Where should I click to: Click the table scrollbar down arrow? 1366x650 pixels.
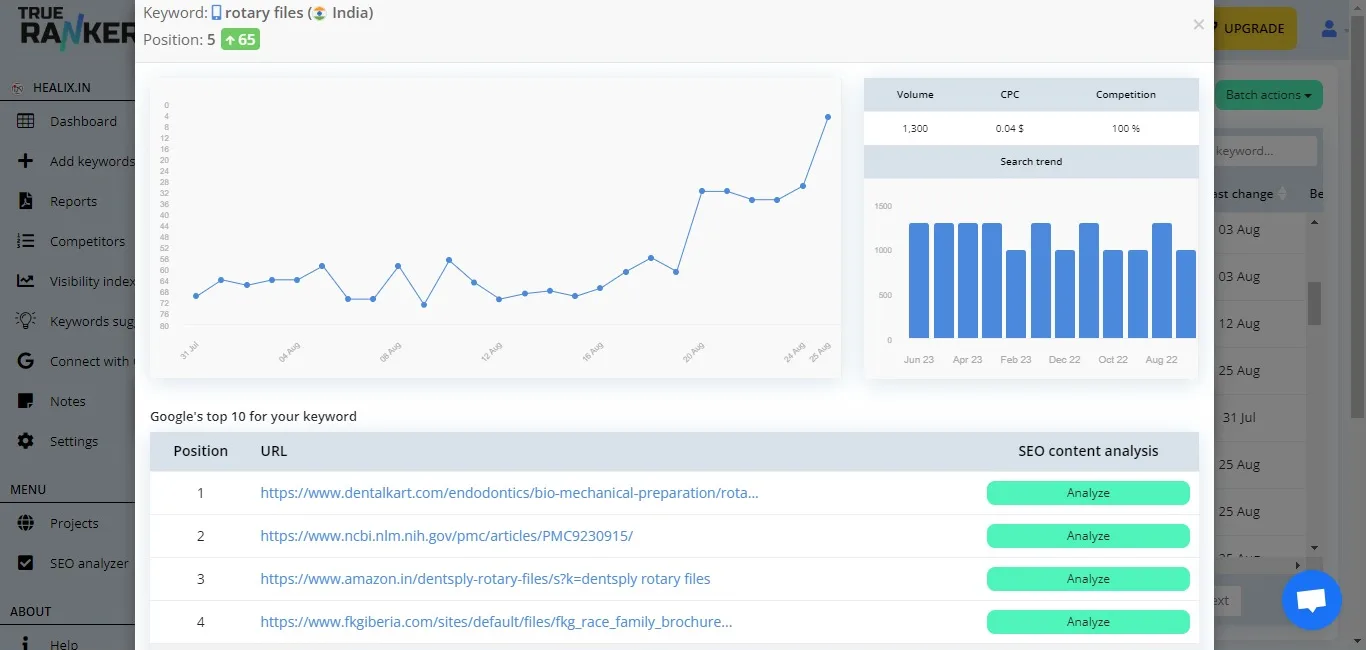1315,548
